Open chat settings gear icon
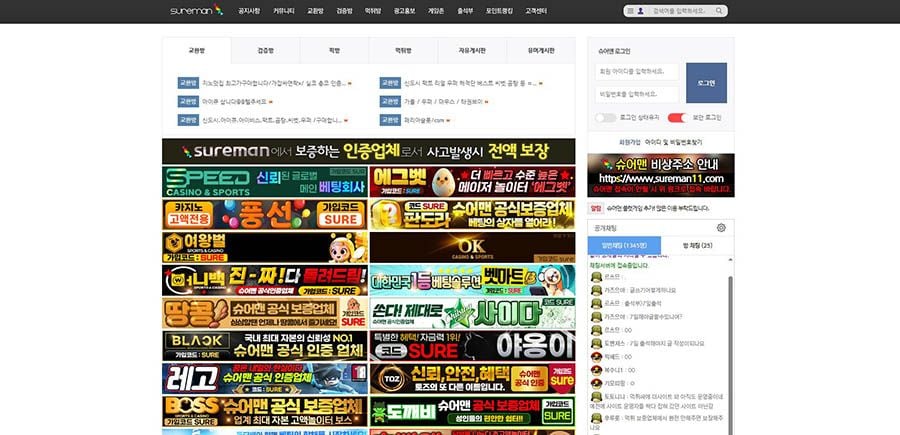 [721, 228]
